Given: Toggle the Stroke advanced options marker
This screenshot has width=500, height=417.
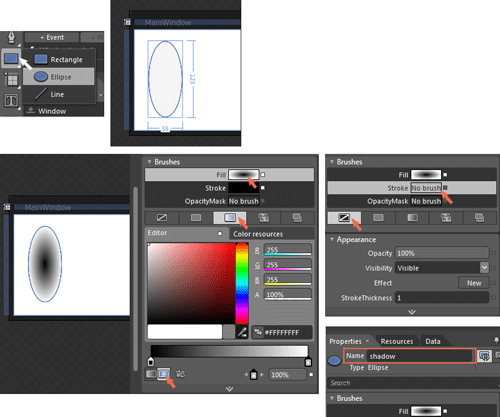Looking at the screenshot, I should pyautogui.click(x=445, y=188).
